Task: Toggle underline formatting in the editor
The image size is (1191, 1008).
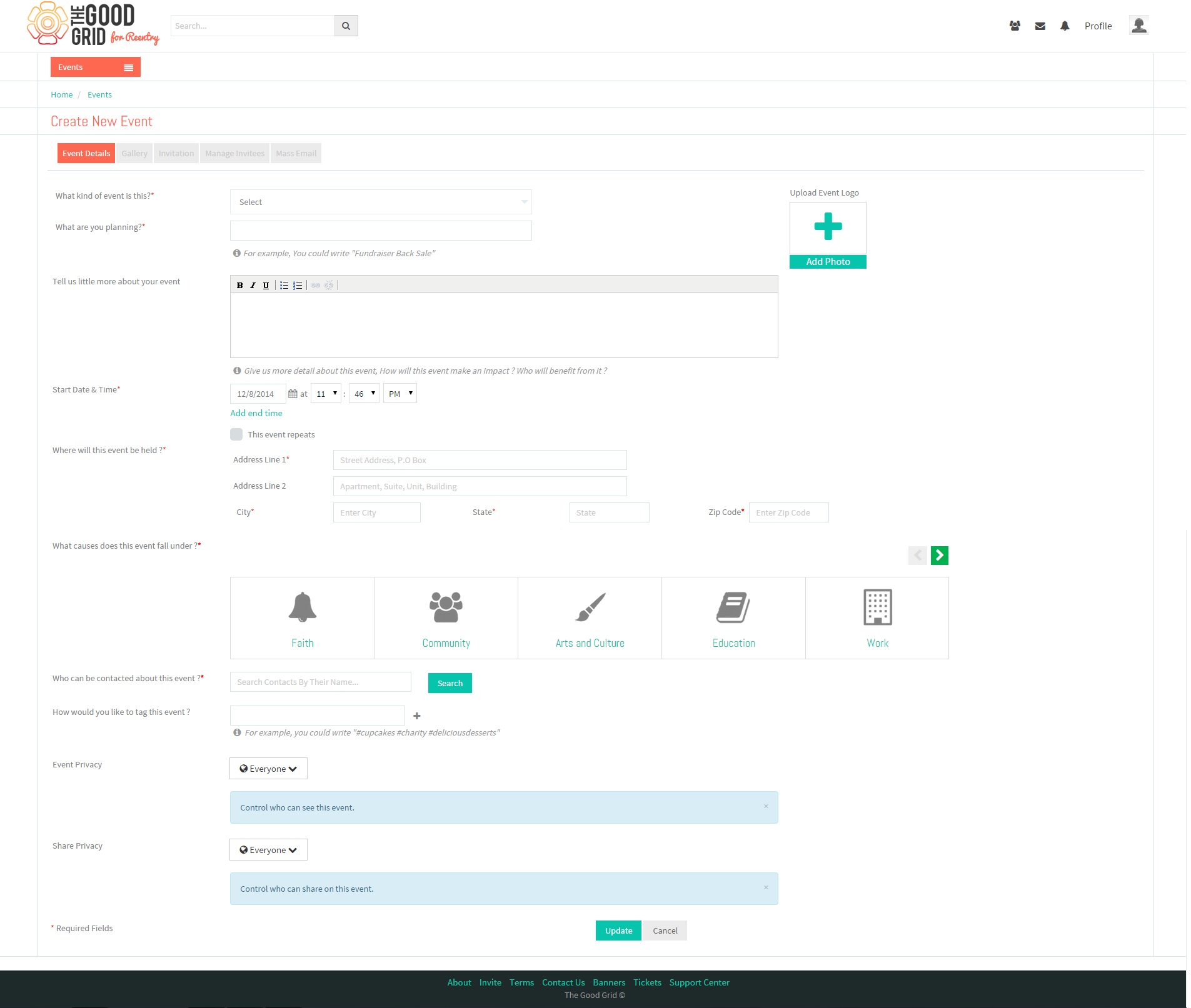Action: [x=266, y=285]
